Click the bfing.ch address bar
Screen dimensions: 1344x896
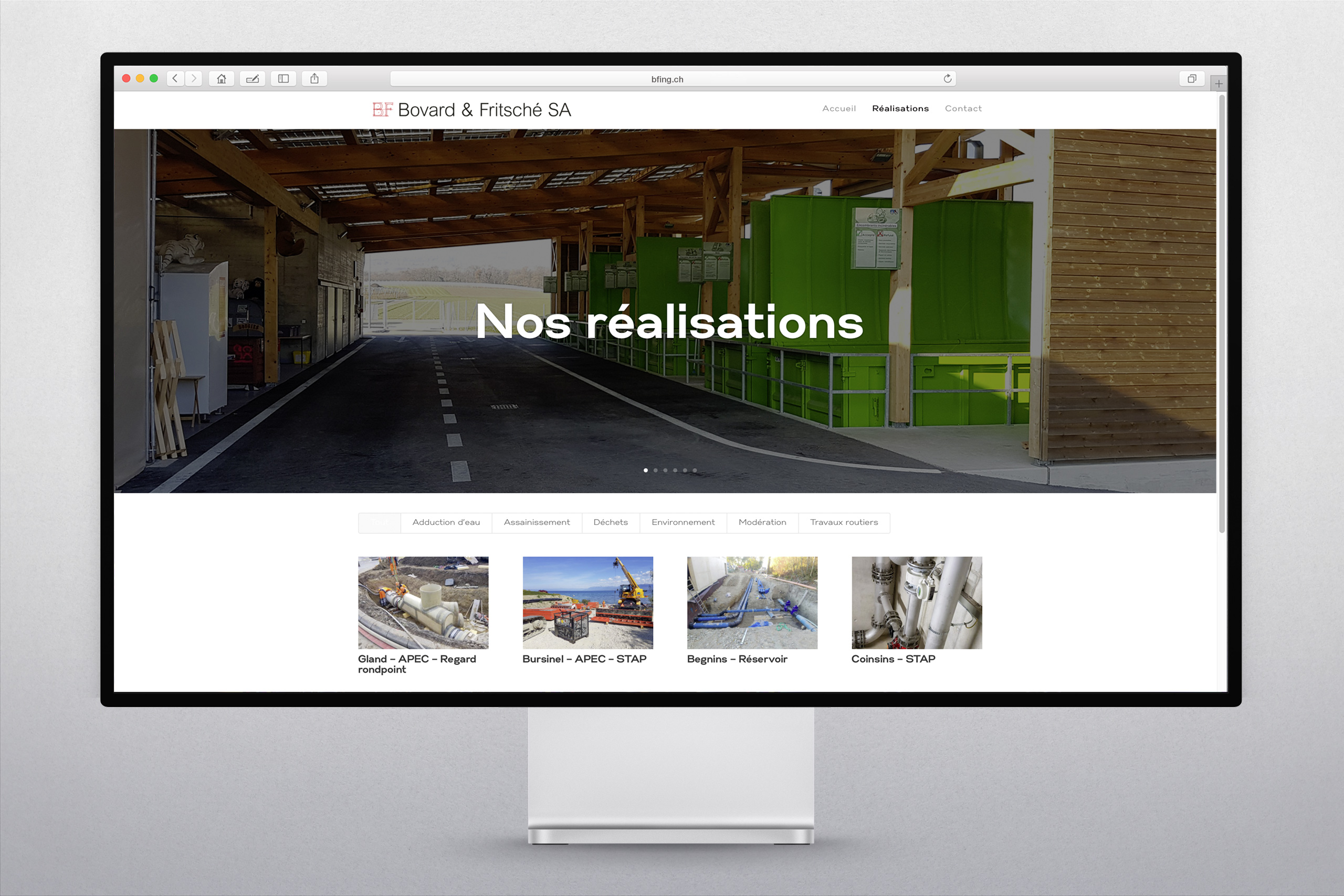[x=673, y=79]
